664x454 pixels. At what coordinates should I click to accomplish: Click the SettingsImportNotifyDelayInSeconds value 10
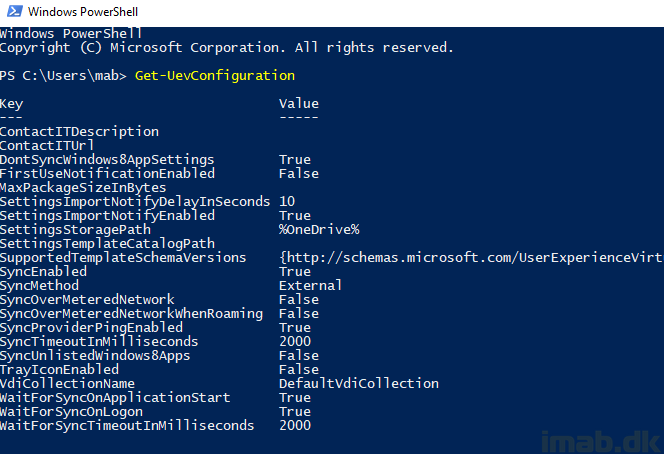click(287, 202)
